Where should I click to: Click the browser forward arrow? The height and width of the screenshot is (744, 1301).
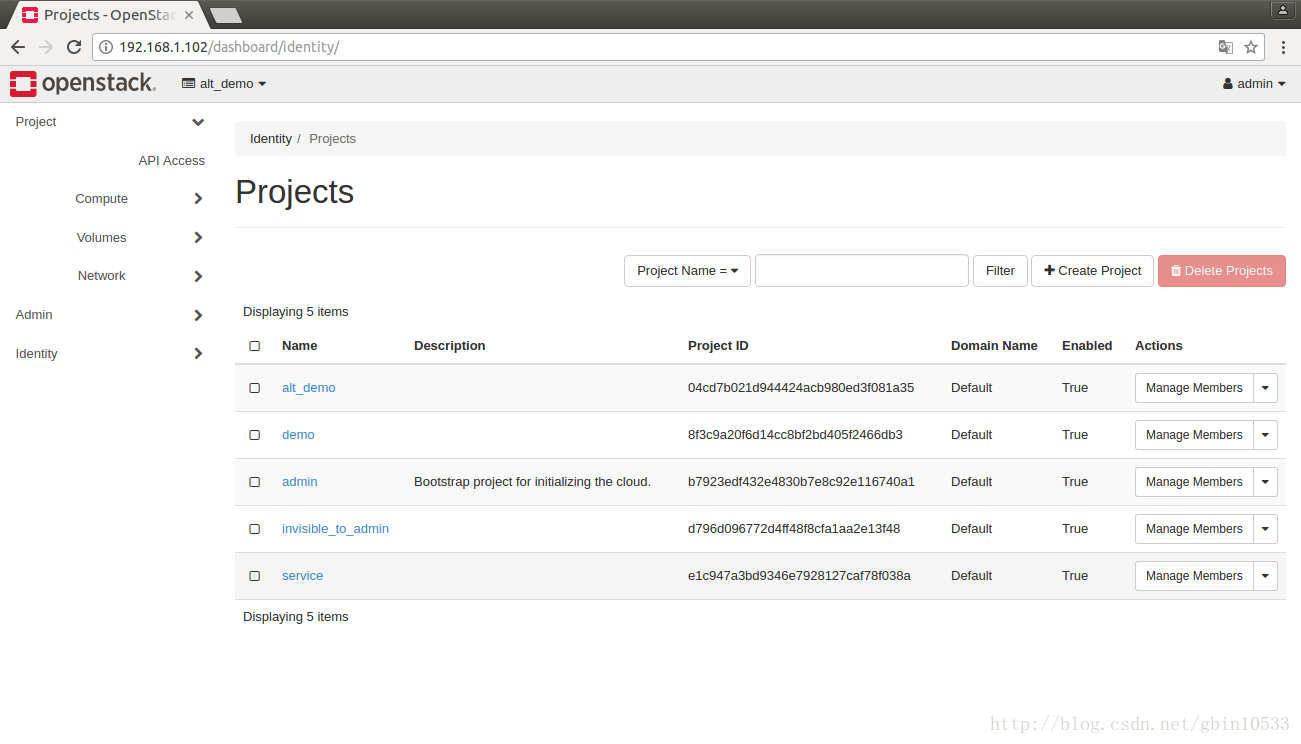click(x=46, y=47)
